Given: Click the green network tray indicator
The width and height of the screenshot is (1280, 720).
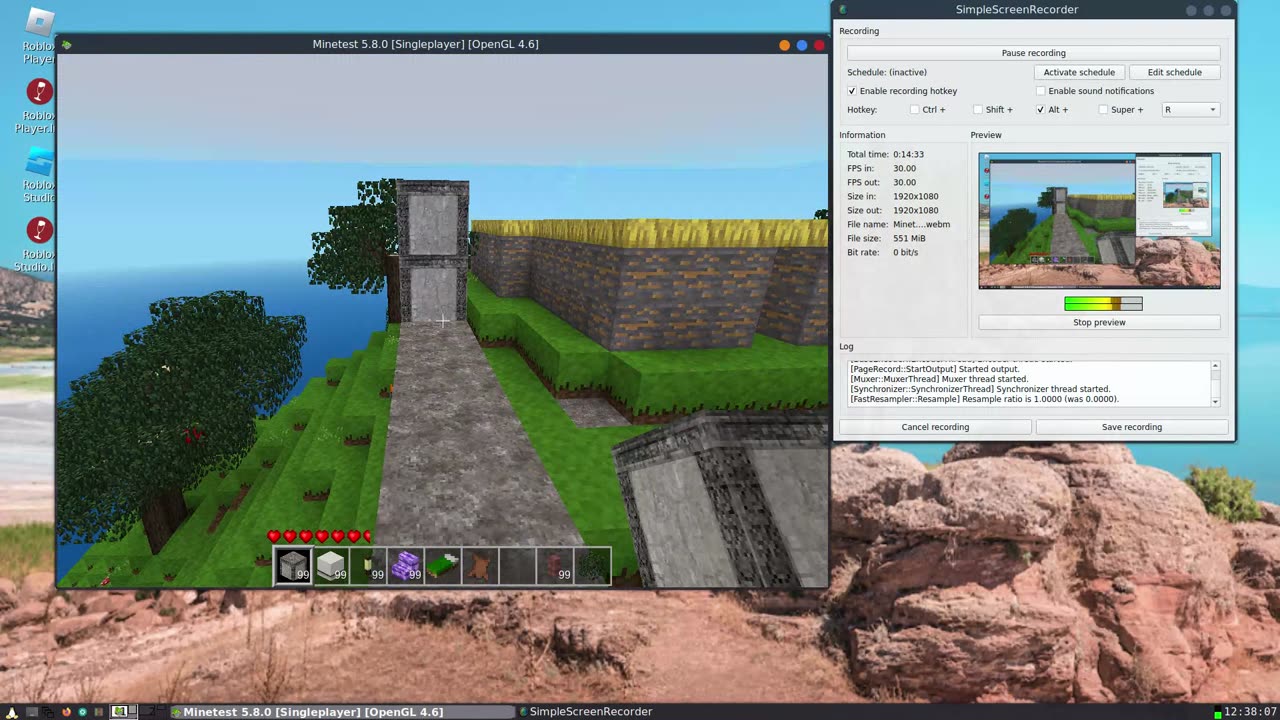Looking at the screenshot, I should (x=1217, y=713).
